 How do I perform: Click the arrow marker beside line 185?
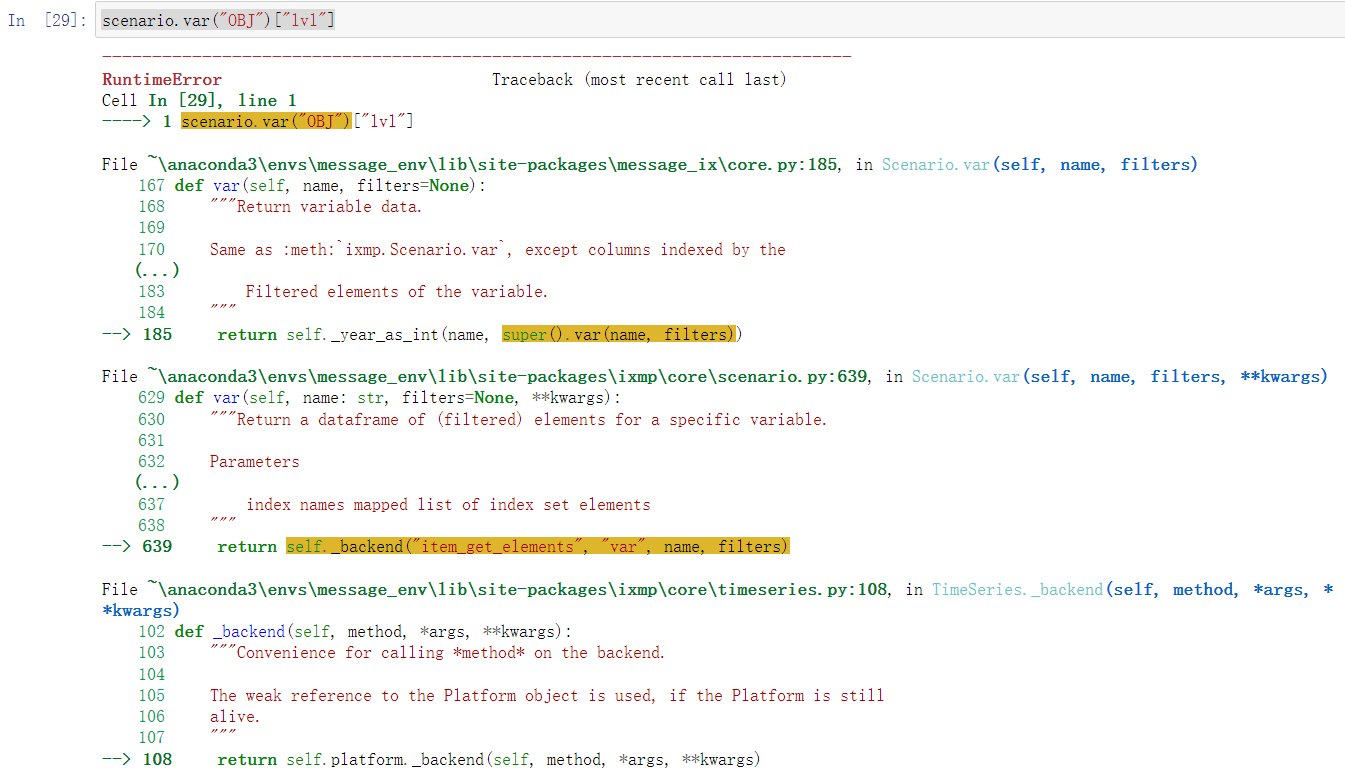pyautogui.click(x=116, y=334)
